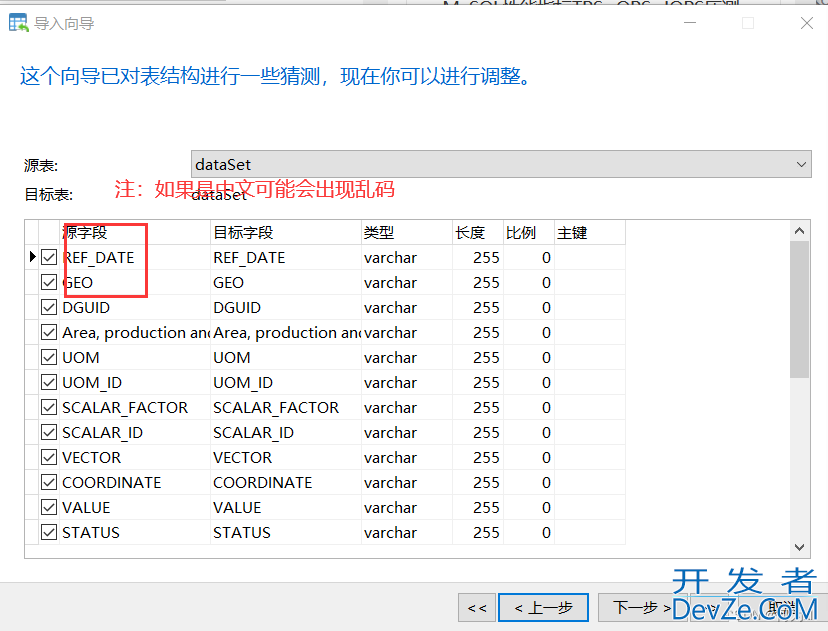Image resolution: width=828 pixels, height=631 pixels.
Task: Click the length 255 cell for SCALAR_FACTOR
Action: (x=478, y=408)
